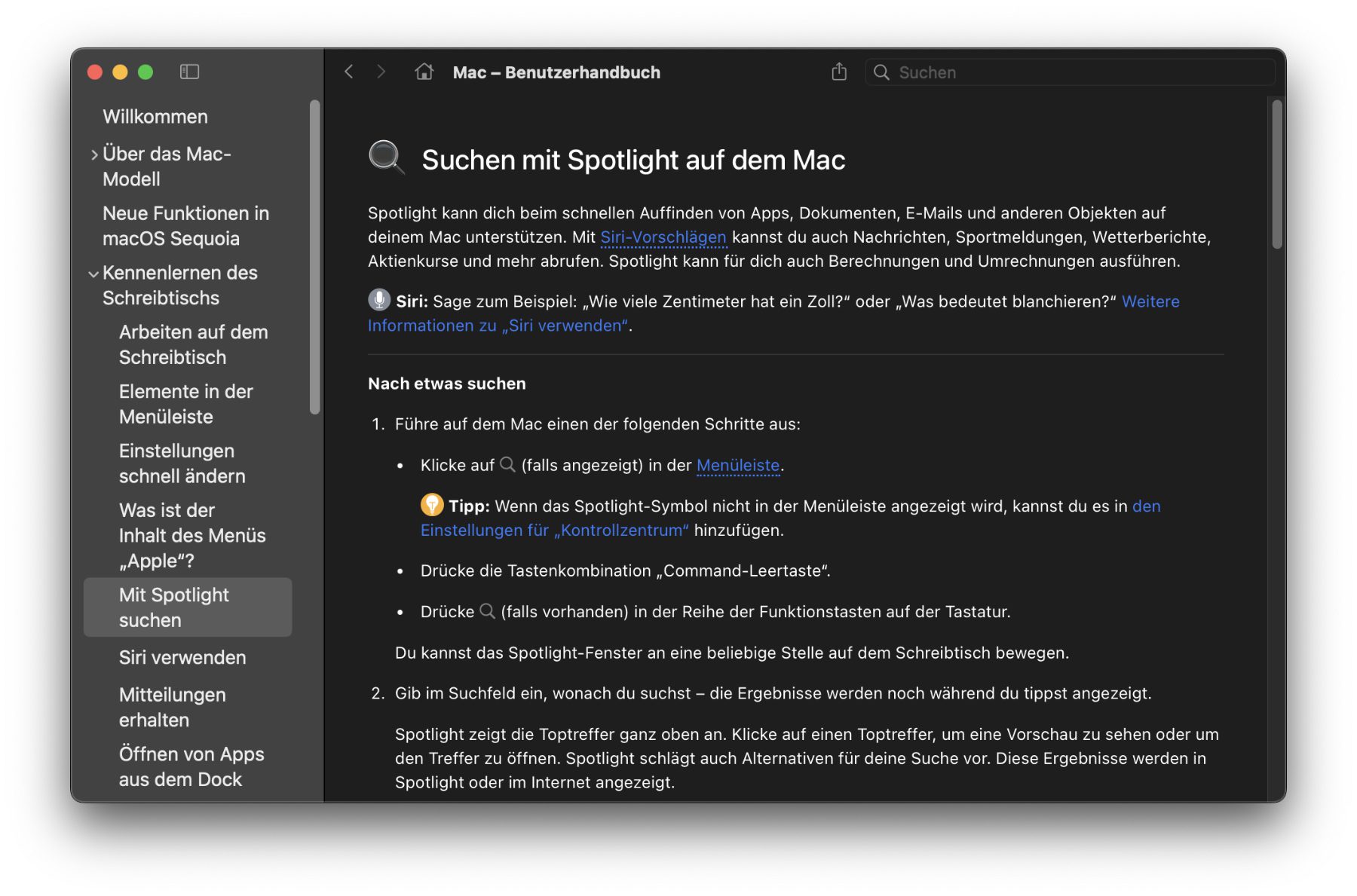
Task: Open the help home page icon
Action: [x=424, y=72]
